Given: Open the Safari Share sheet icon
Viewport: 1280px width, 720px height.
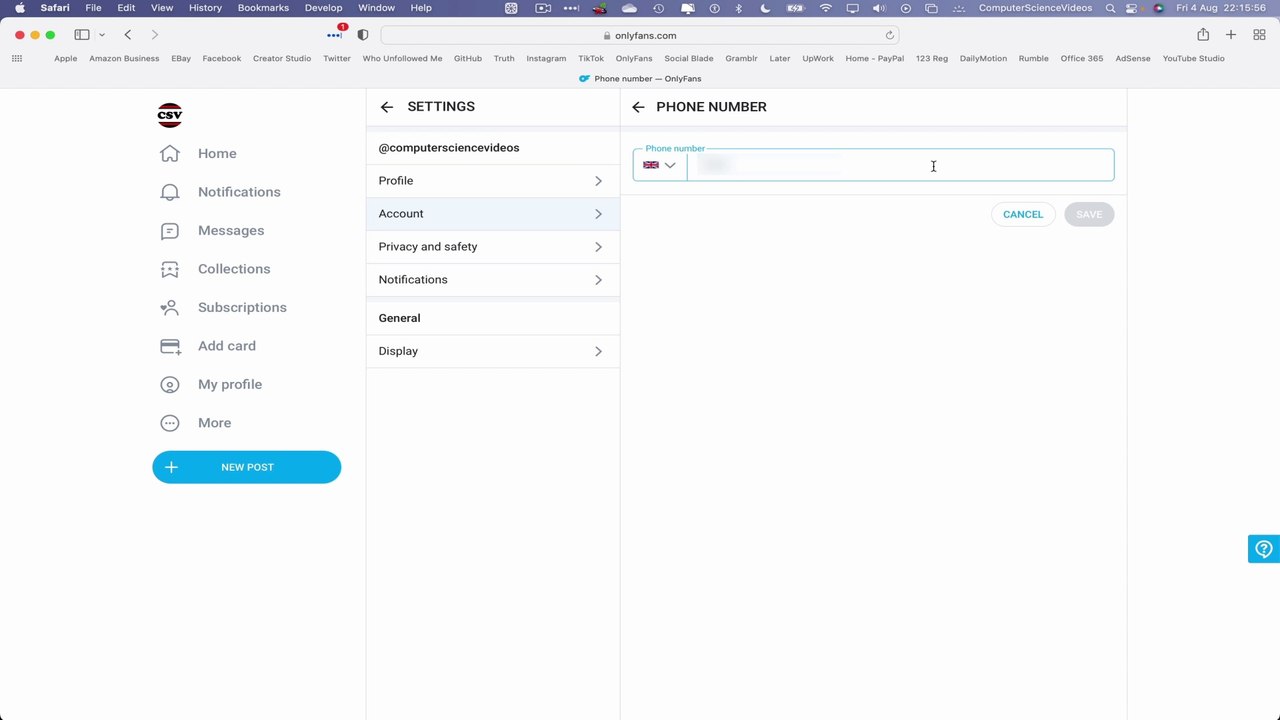Looking at the screenshot, I should 1203,35.
